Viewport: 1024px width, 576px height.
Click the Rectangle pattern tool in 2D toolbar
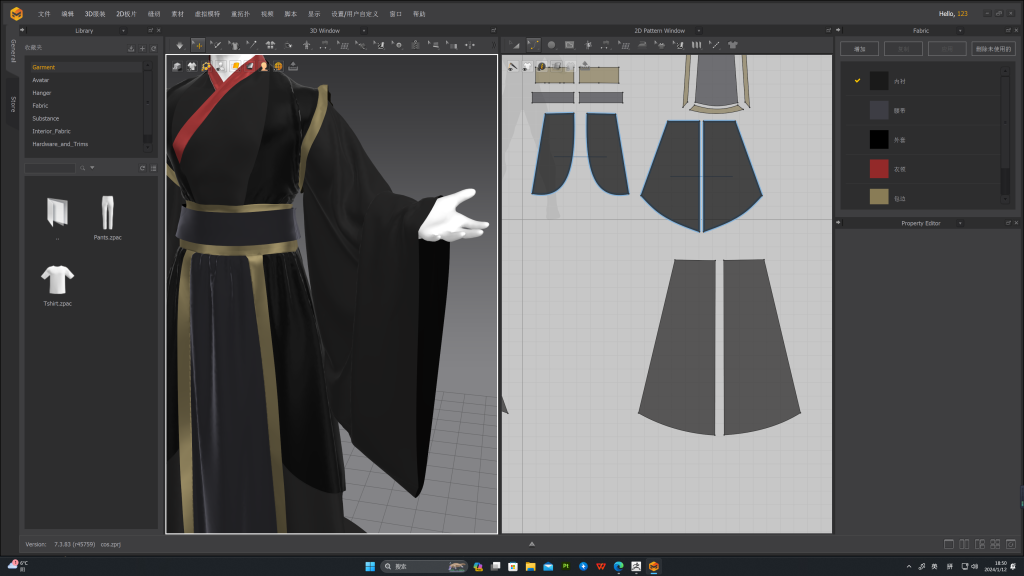click(x=569, y=45)
